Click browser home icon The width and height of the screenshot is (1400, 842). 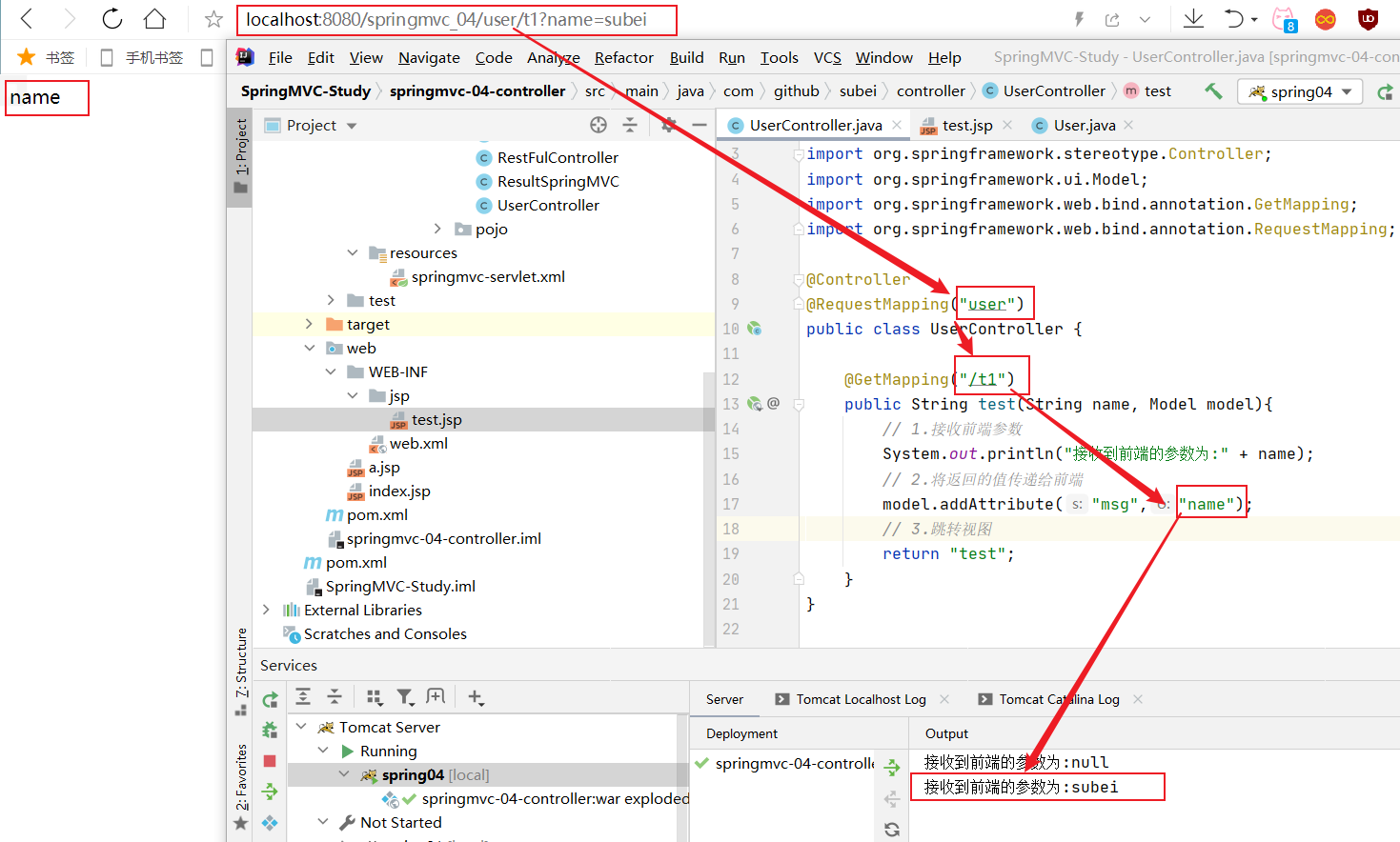154,19
